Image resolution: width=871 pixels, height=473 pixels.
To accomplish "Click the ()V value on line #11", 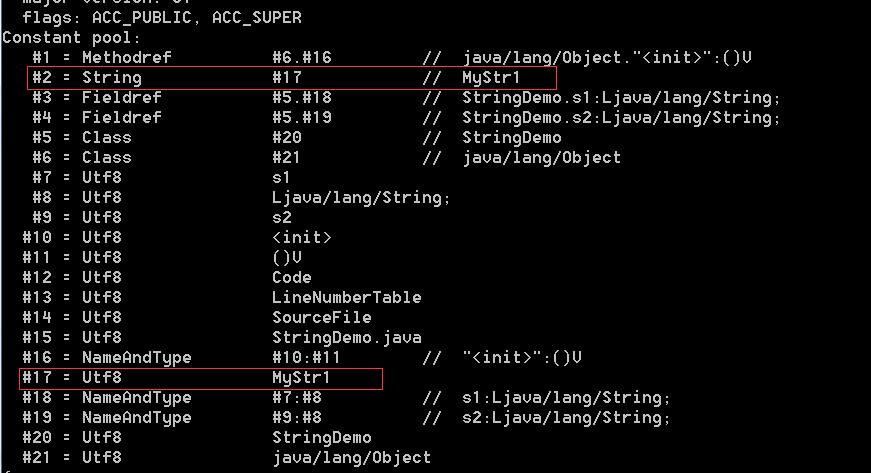I will 287,258.
